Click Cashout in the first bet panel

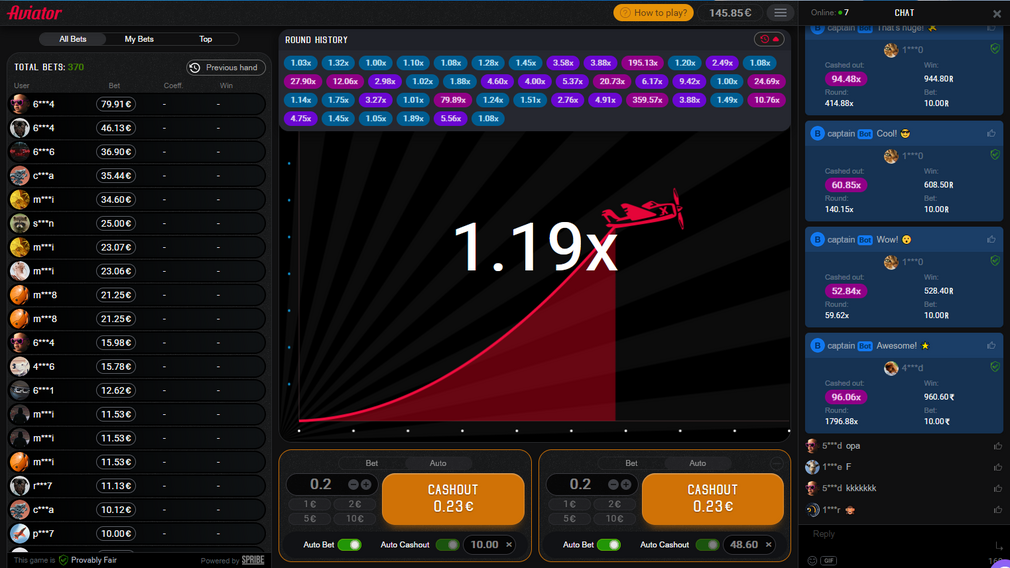[453, 498]
